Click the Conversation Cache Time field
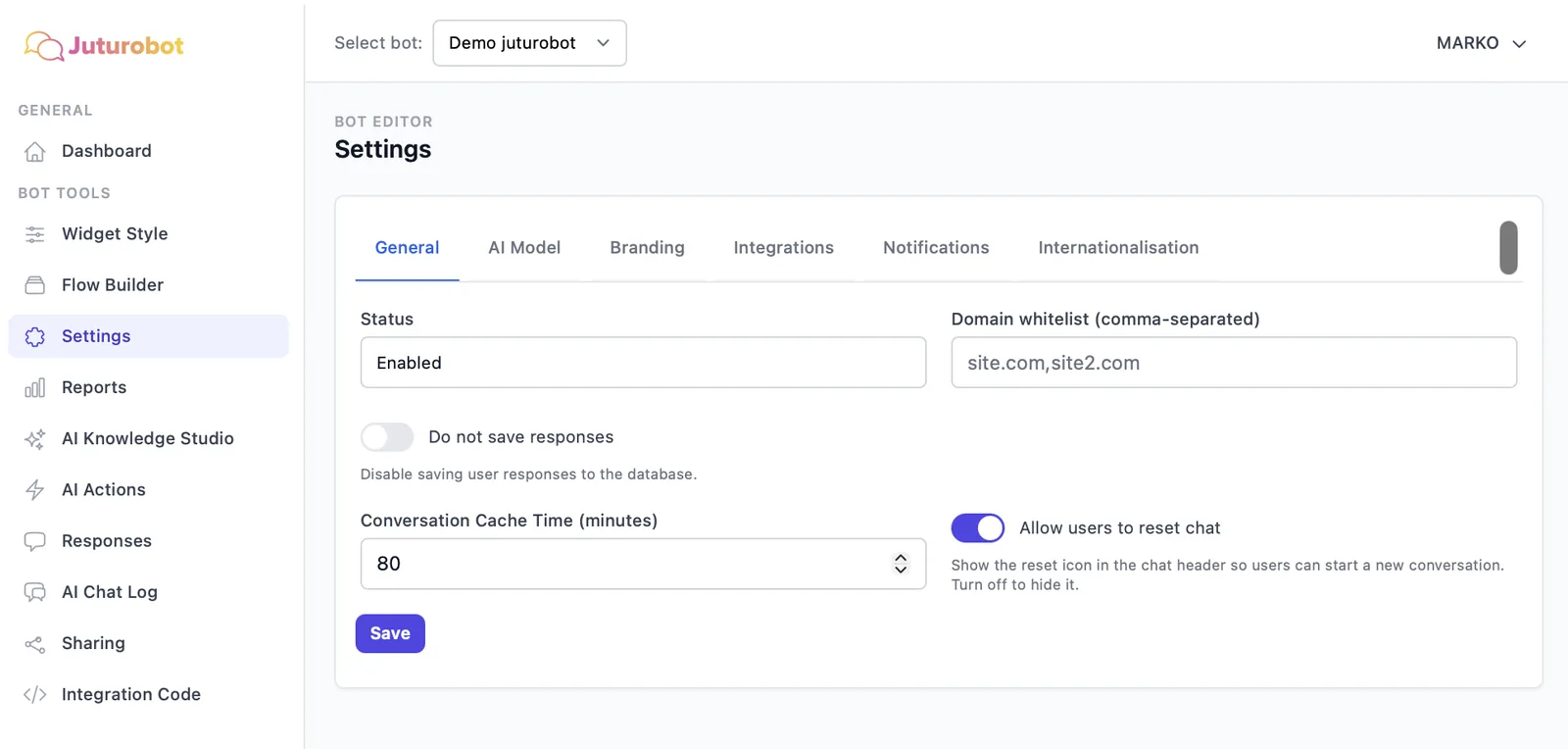Viewport: 1568px width, 749px height. [x=643, y=564]
